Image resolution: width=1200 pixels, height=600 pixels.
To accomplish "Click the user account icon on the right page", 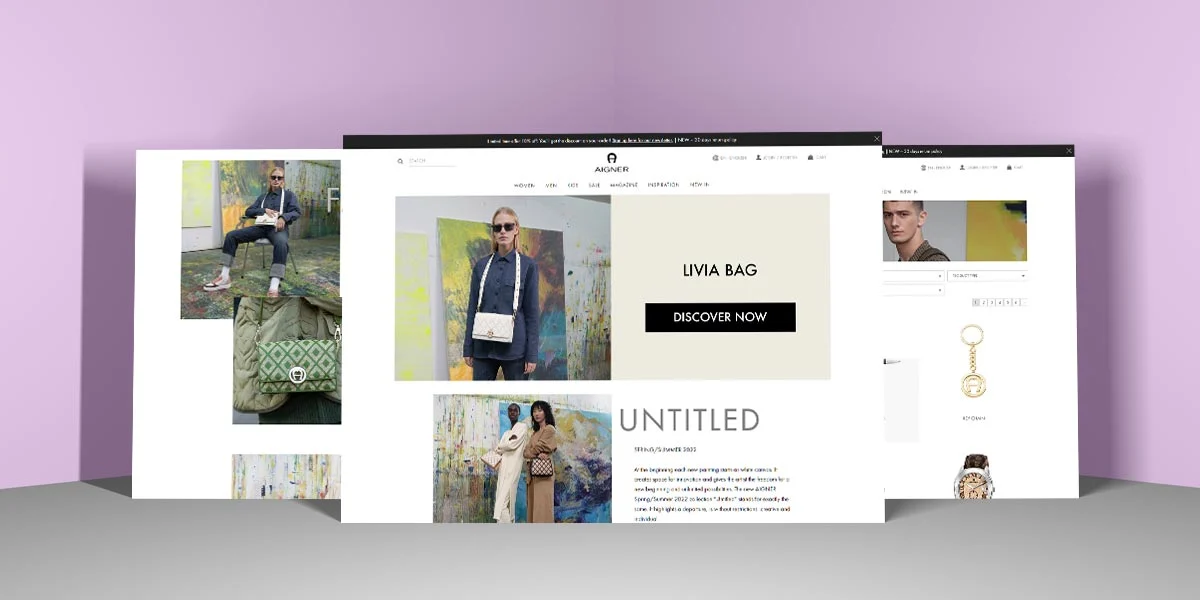I will 962,167.
